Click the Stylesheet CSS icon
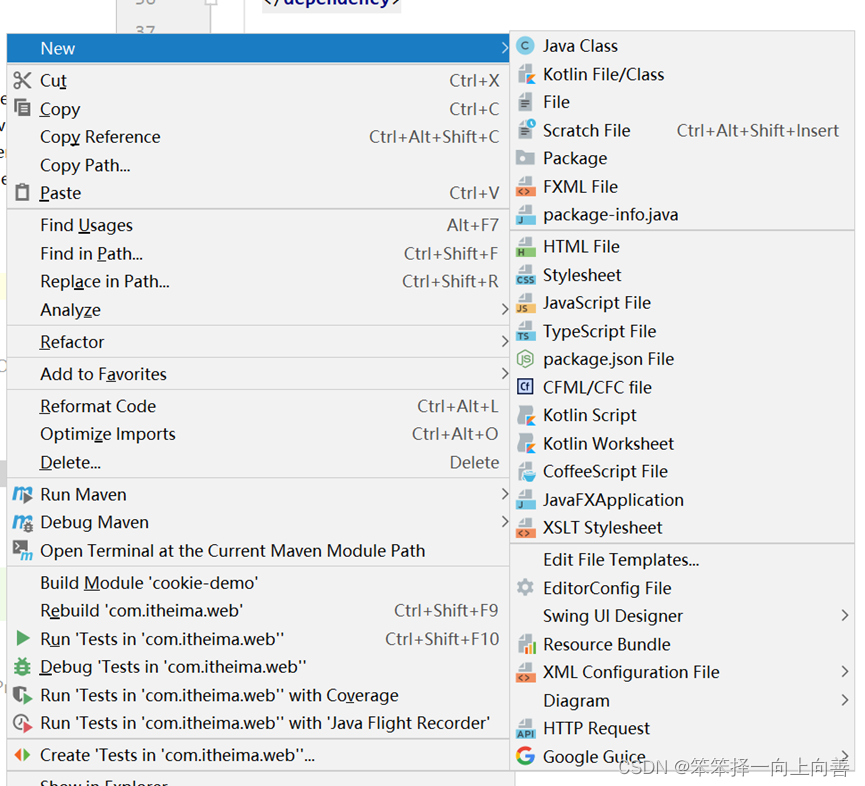Viewport: 865px width, 786px height. (526, 275)
